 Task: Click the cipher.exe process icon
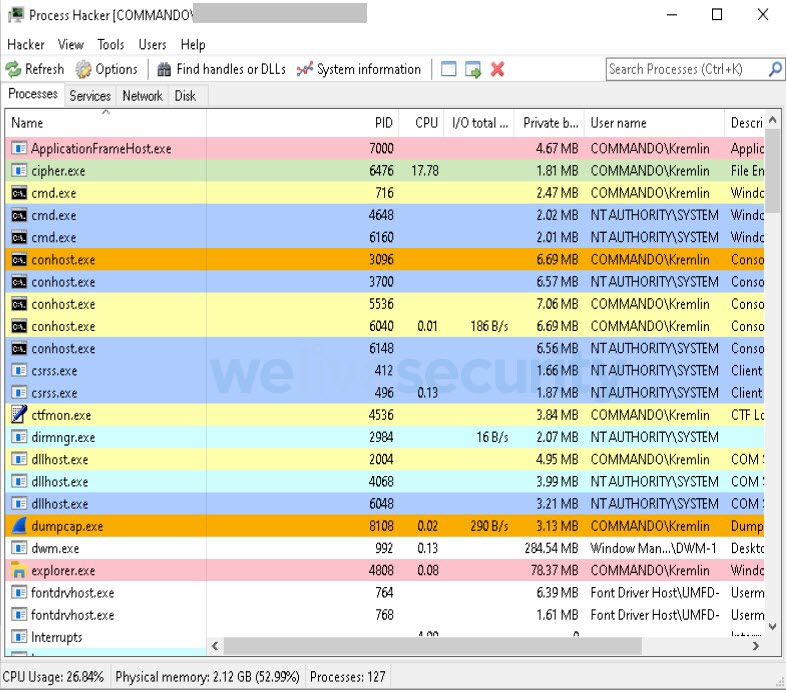19,170
